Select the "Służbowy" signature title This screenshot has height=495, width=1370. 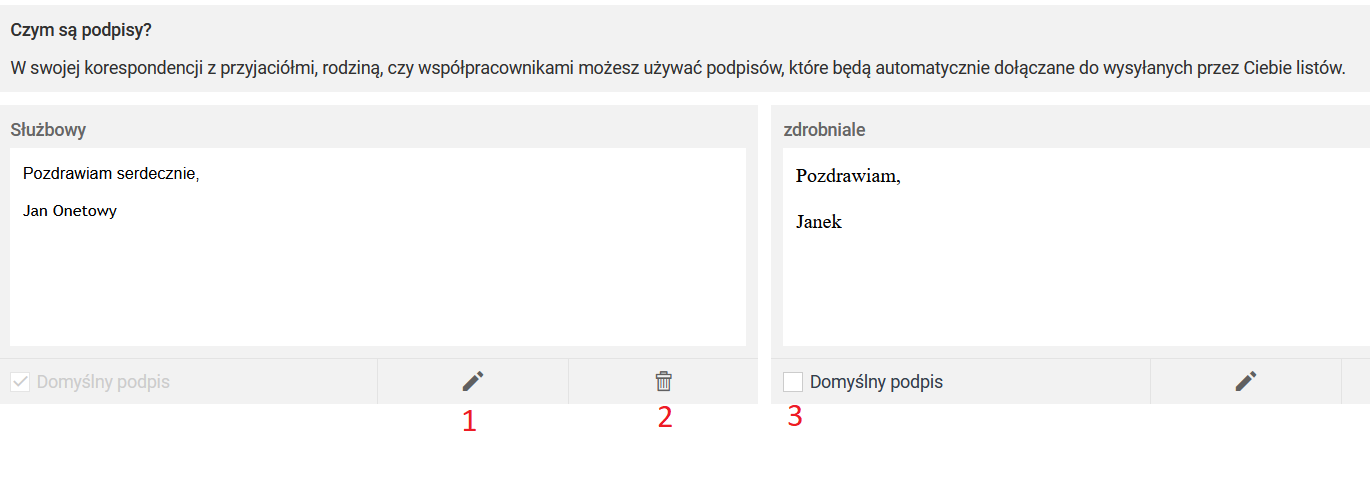click(x=48, y=130)
